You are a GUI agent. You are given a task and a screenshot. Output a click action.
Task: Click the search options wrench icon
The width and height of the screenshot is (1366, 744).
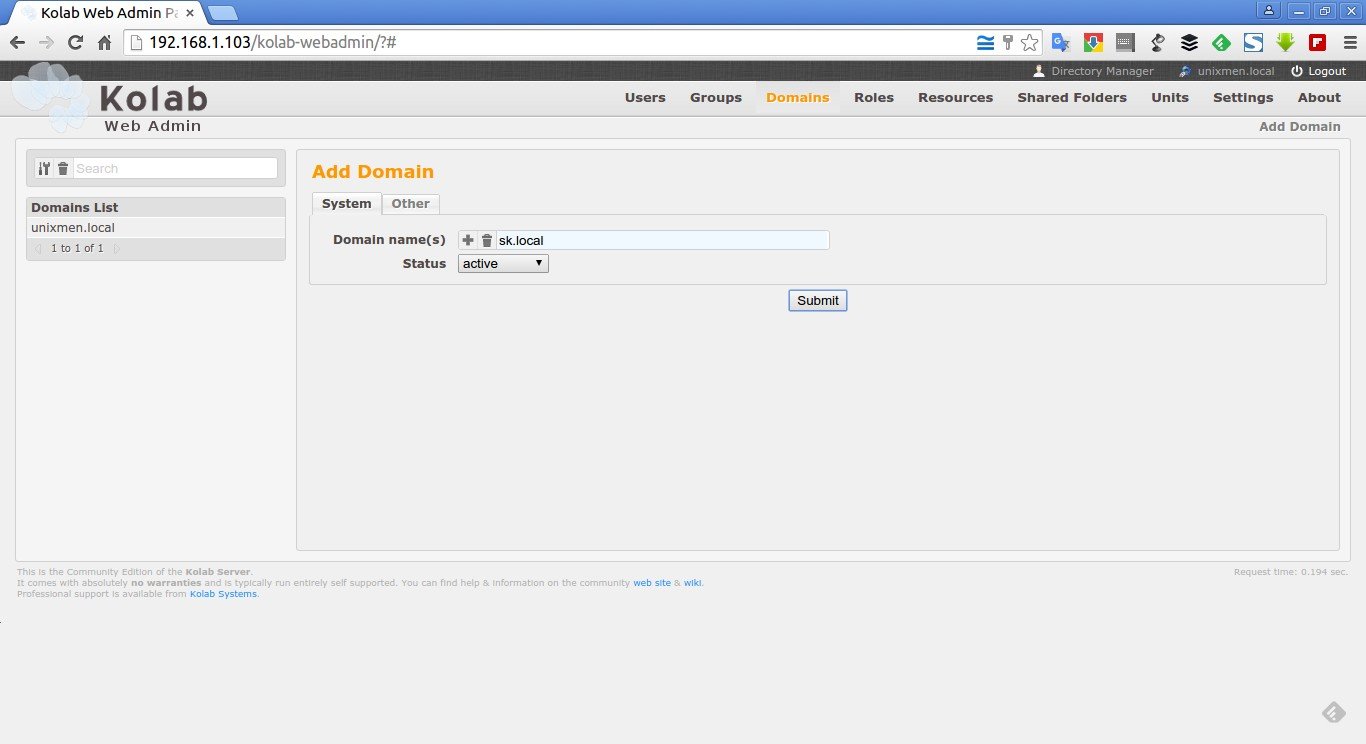click(x=44, y=169)
